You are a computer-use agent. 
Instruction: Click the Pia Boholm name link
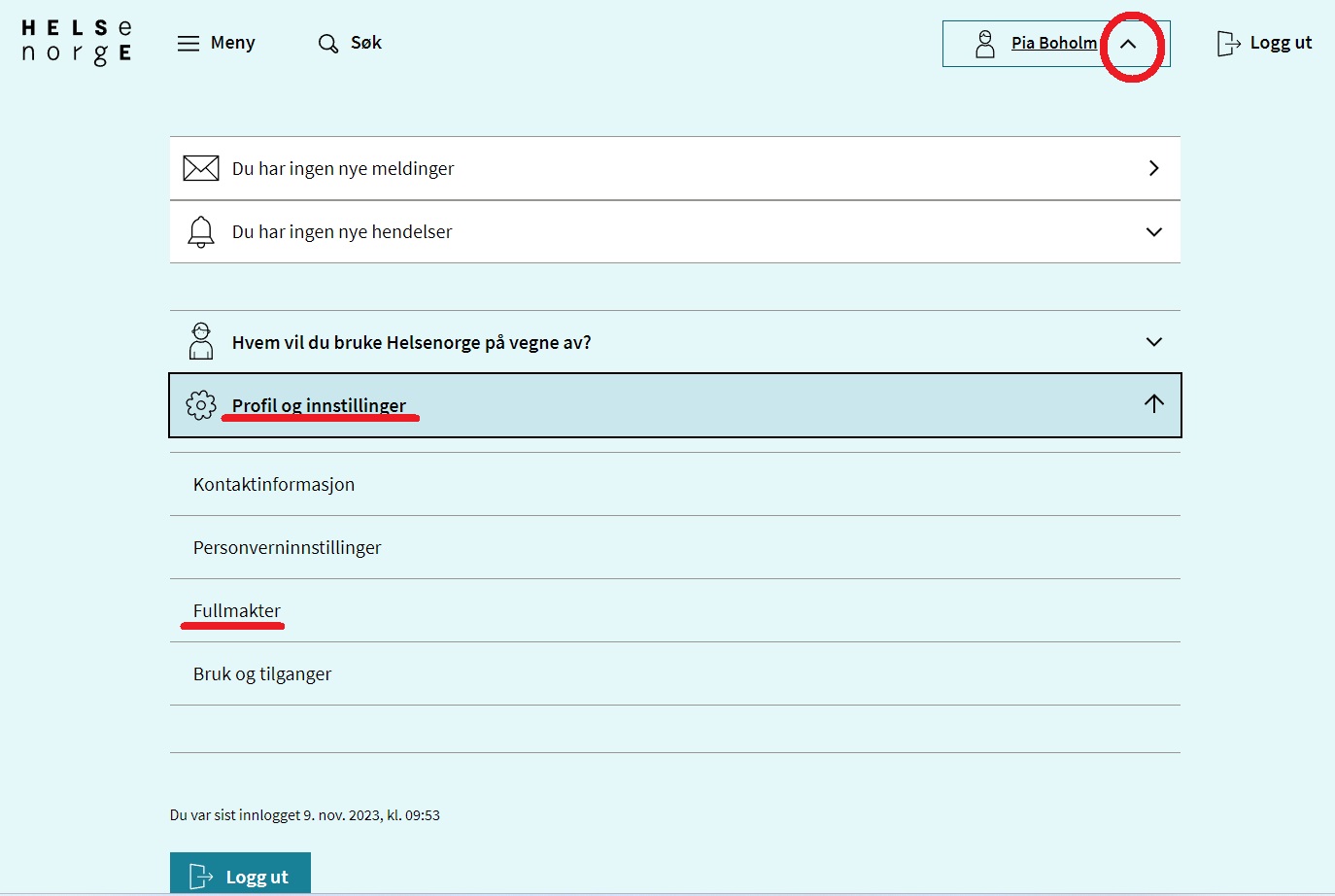click(1053, 43)
